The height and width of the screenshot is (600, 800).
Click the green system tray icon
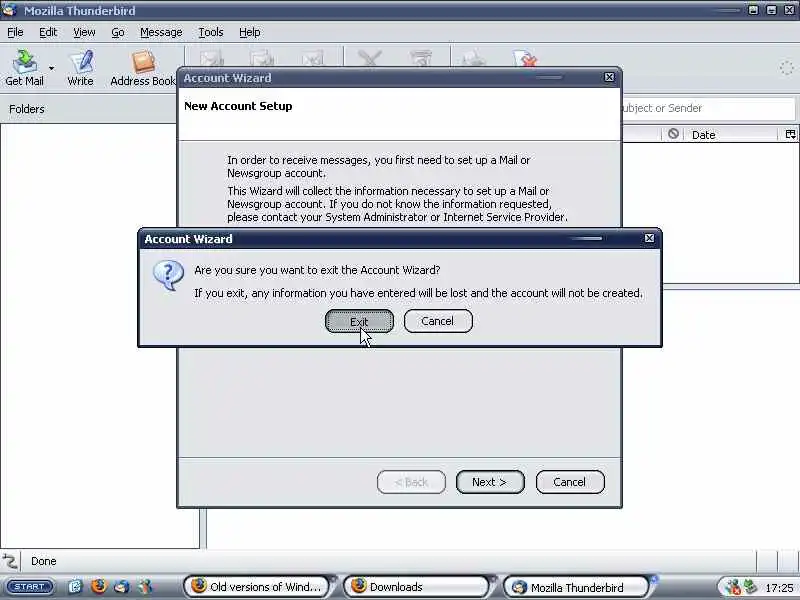pyautogui.click(x=750, y=587)
